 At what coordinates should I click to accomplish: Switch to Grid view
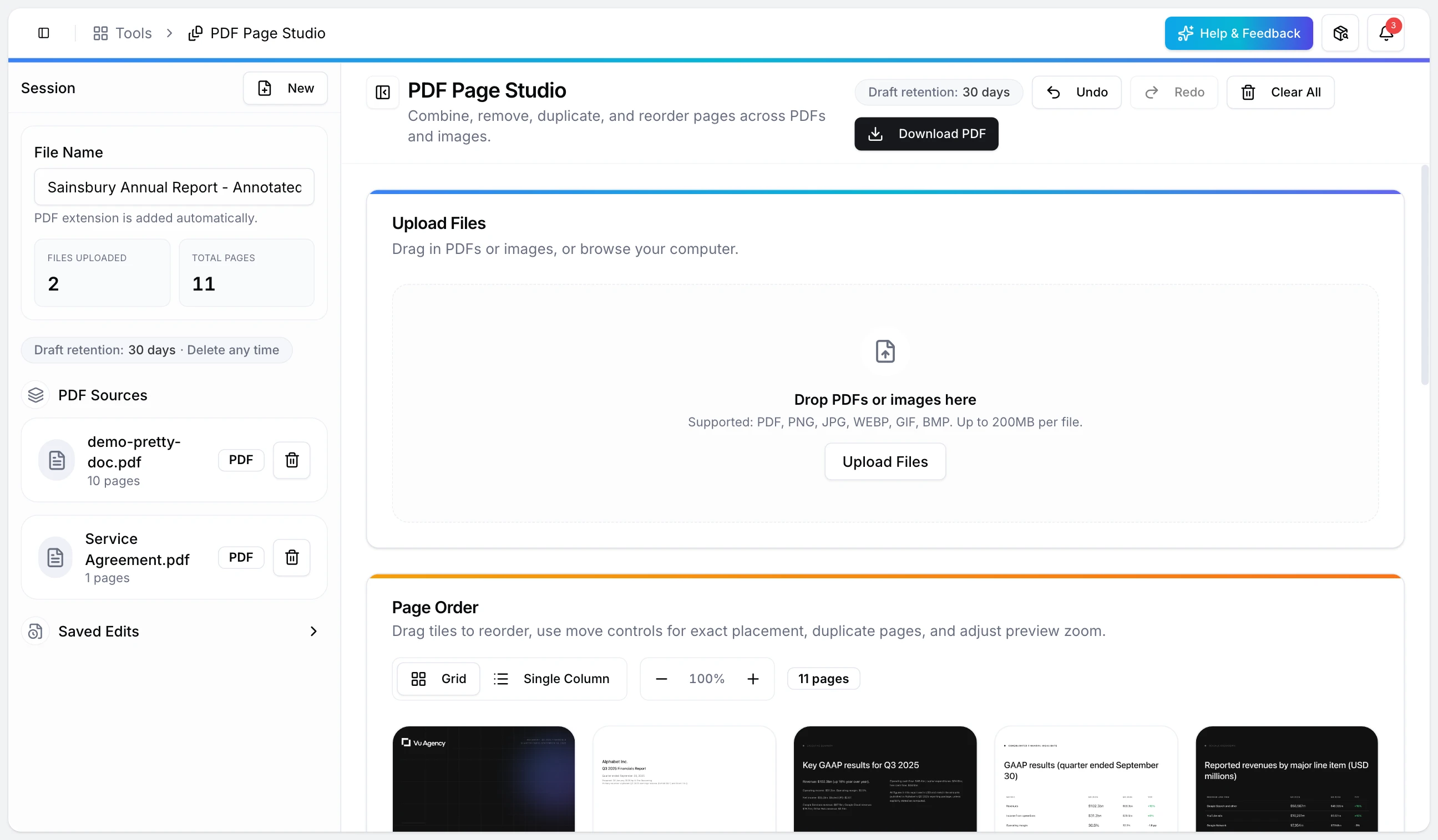click(x=438, y=679)
